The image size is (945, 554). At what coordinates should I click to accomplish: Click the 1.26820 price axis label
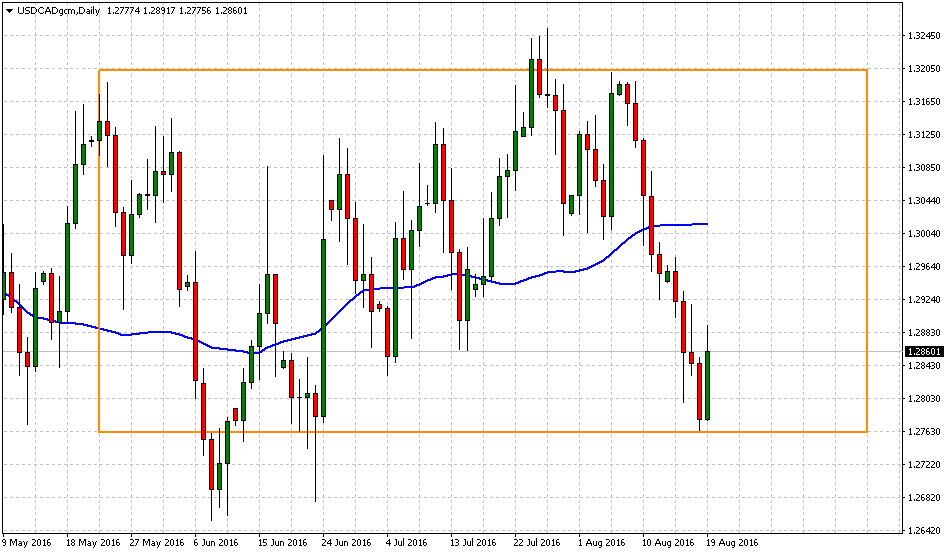pos(924,498)
